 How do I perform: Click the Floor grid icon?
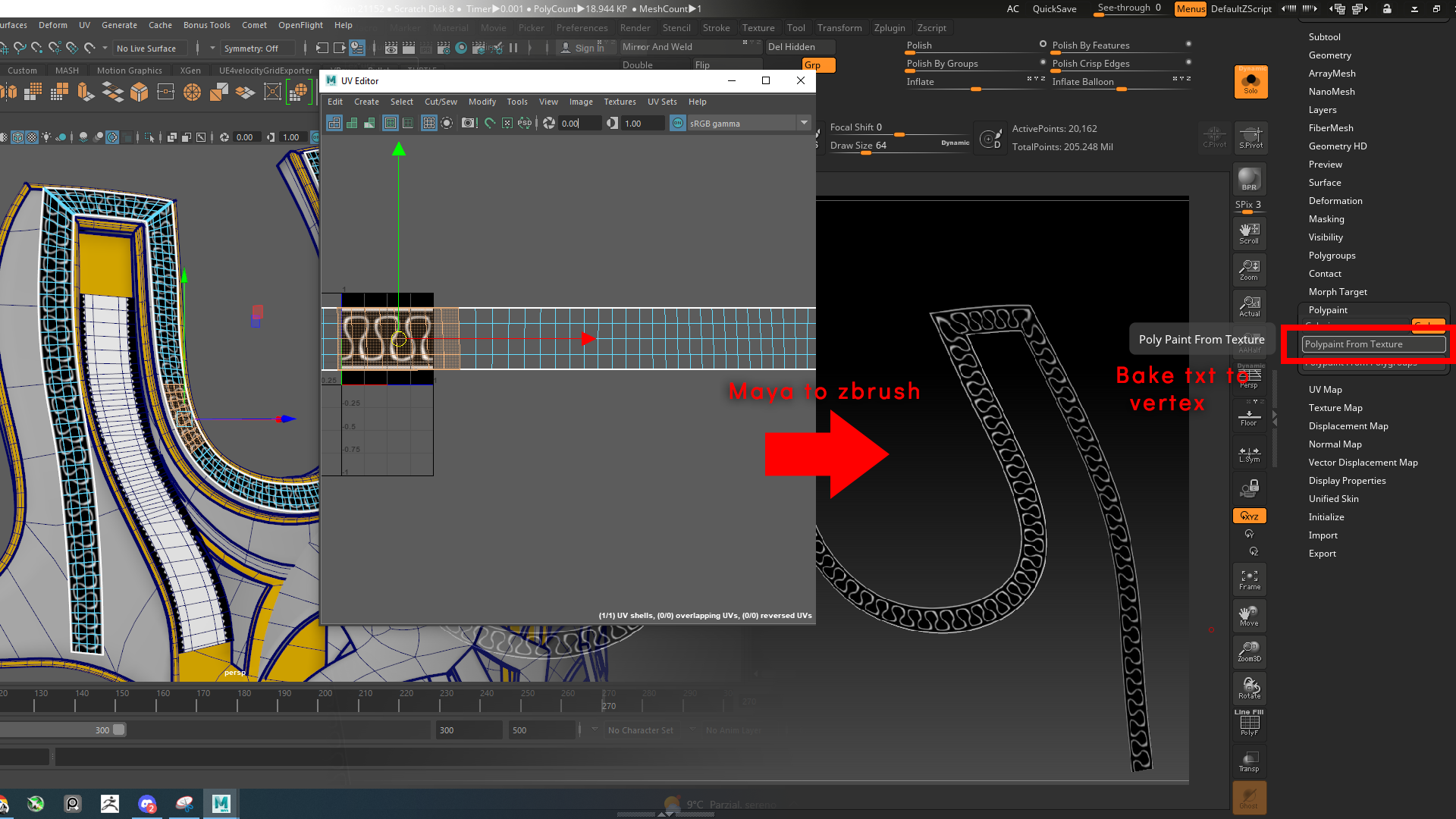click(1249, 417)
